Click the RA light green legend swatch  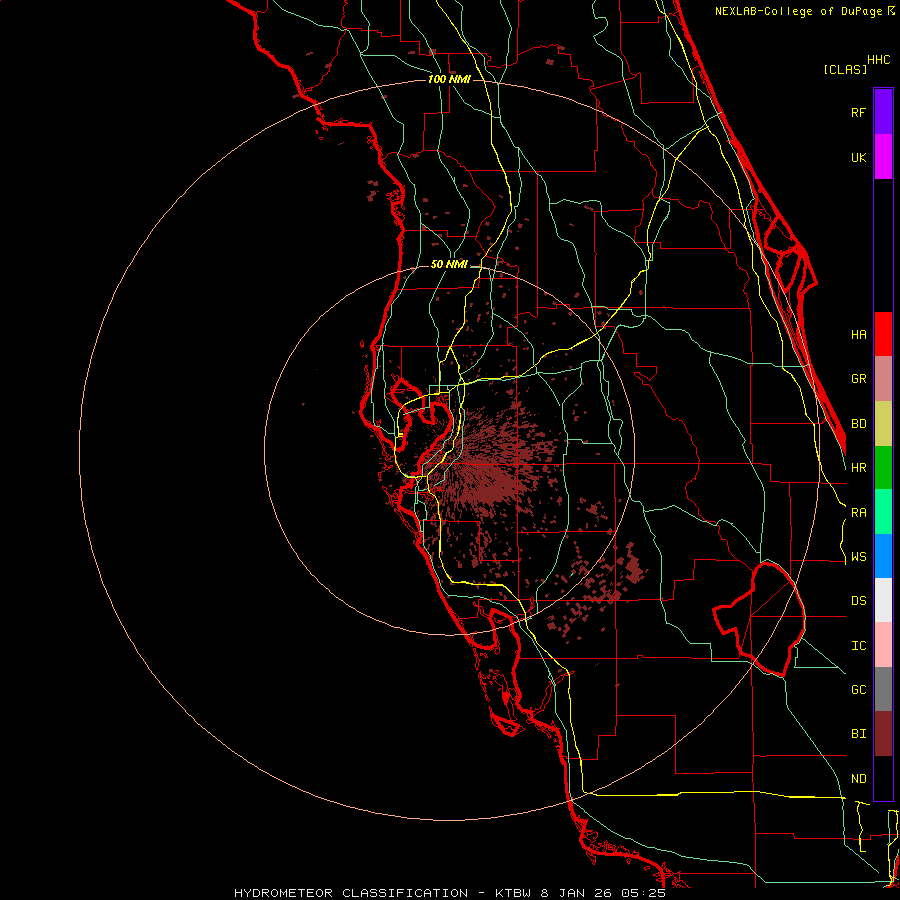pyautogui.click(x=883, y=512)
